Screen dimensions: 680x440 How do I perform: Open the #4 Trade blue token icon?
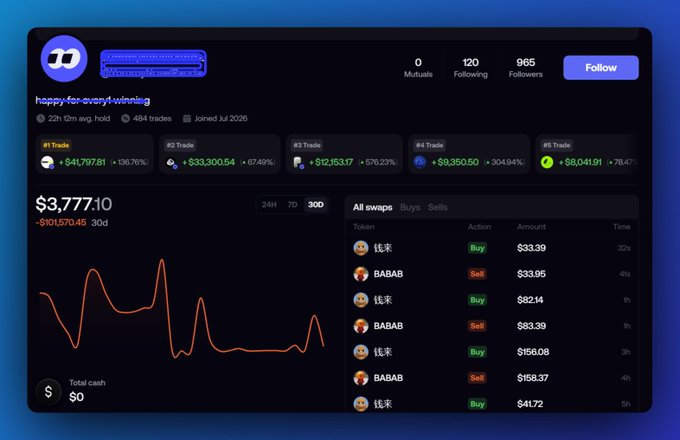[x=420, y=162]
